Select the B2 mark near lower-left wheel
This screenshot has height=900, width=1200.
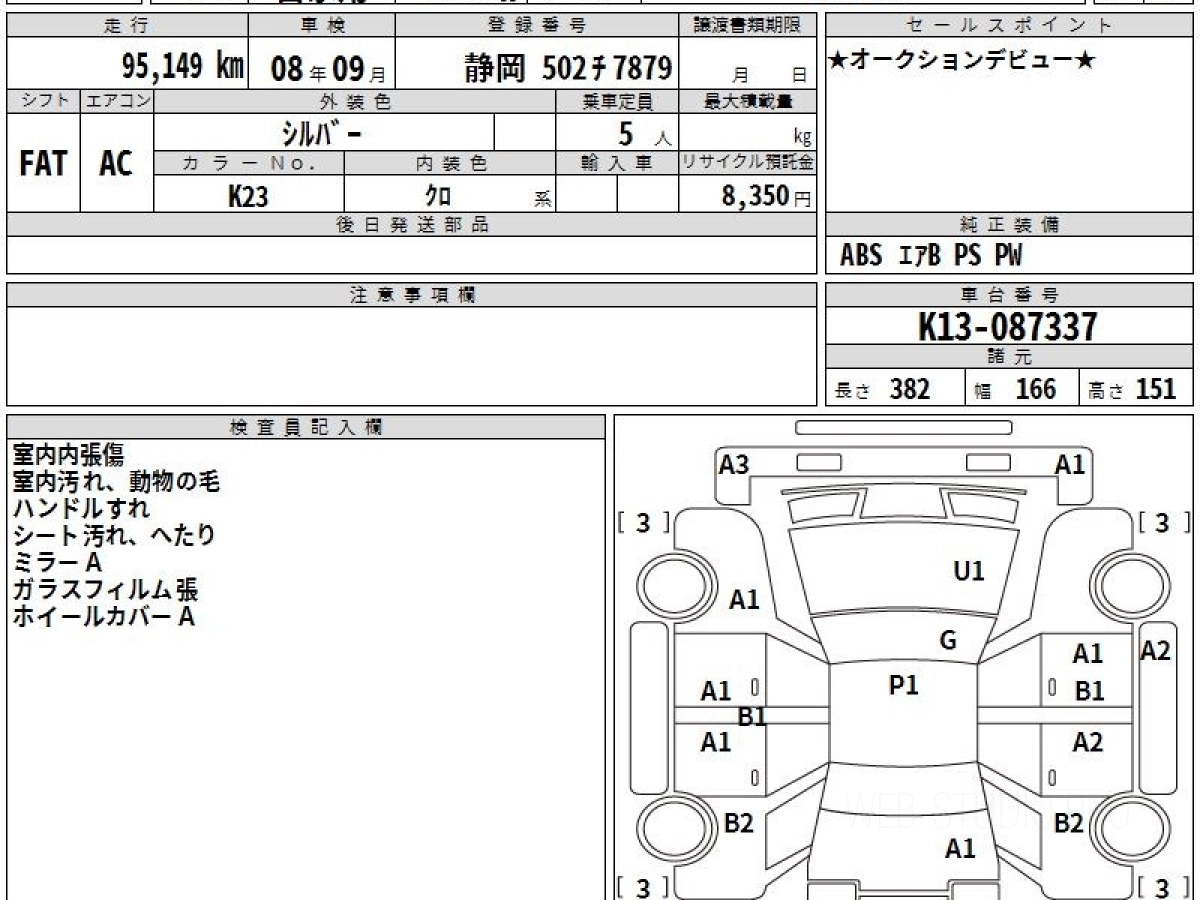[x=738, y=823]
